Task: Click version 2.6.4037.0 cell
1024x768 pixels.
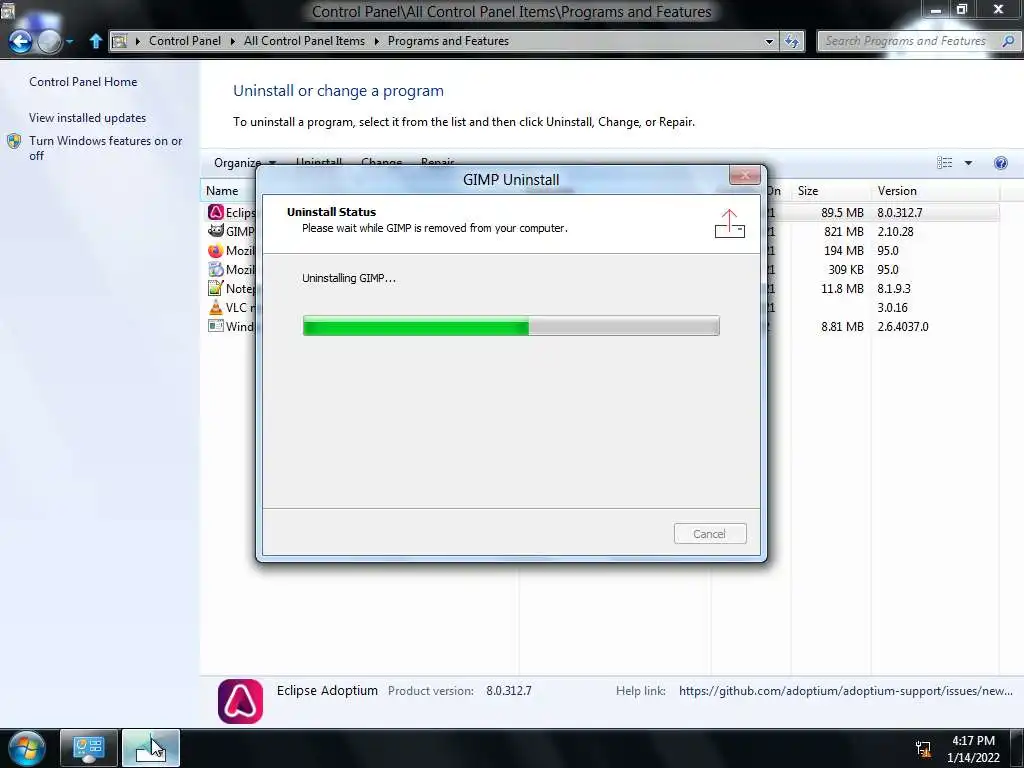Action: point(903,327)
